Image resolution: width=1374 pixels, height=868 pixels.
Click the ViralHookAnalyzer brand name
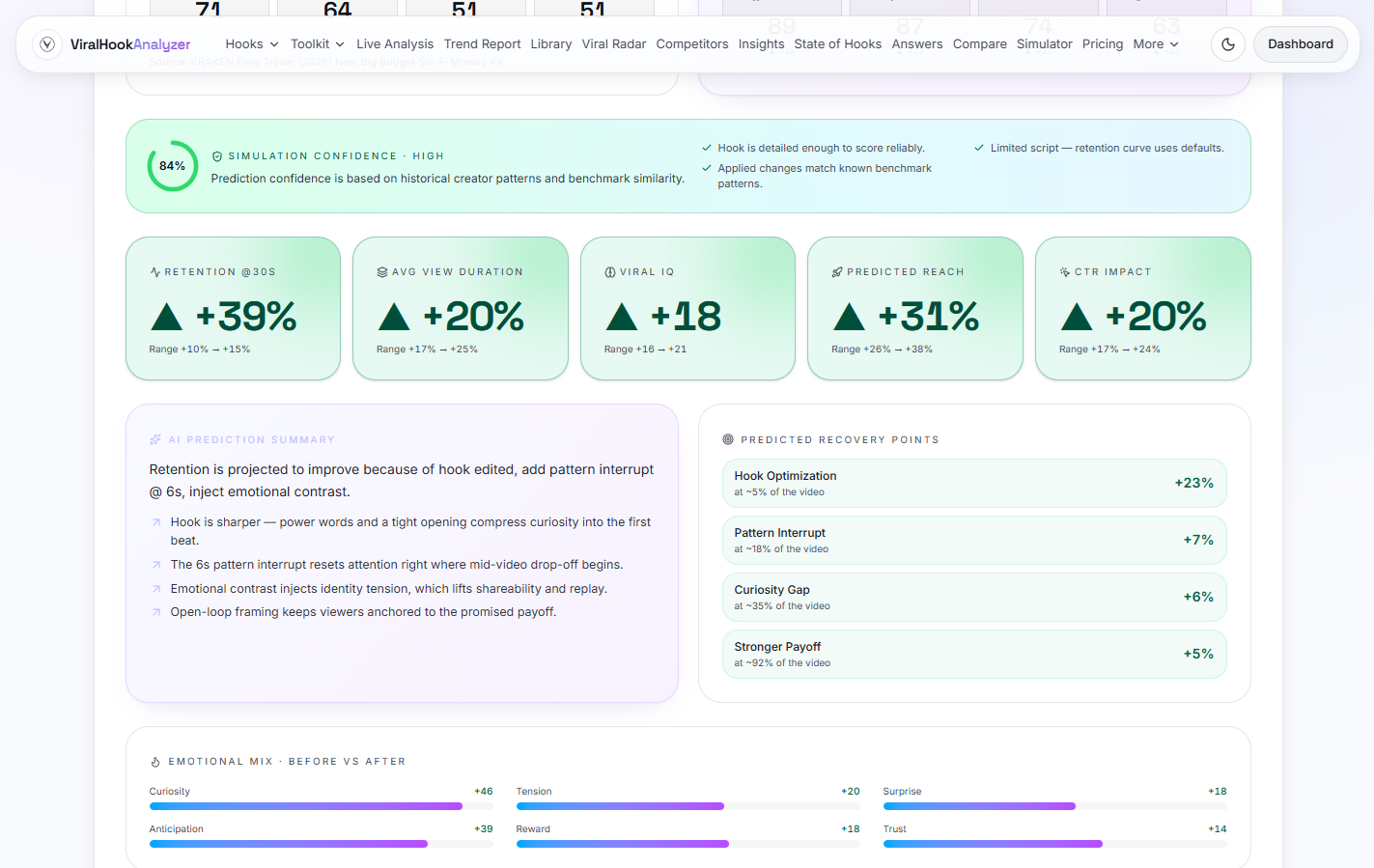pyautogui.click(x=130, y=44)
